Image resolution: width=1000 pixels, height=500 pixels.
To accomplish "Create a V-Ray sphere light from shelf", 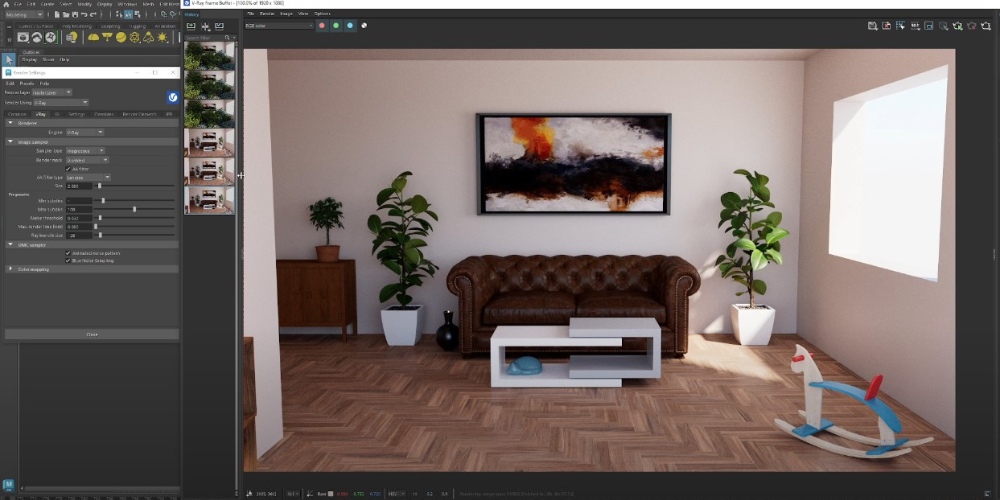I will 121,38.
